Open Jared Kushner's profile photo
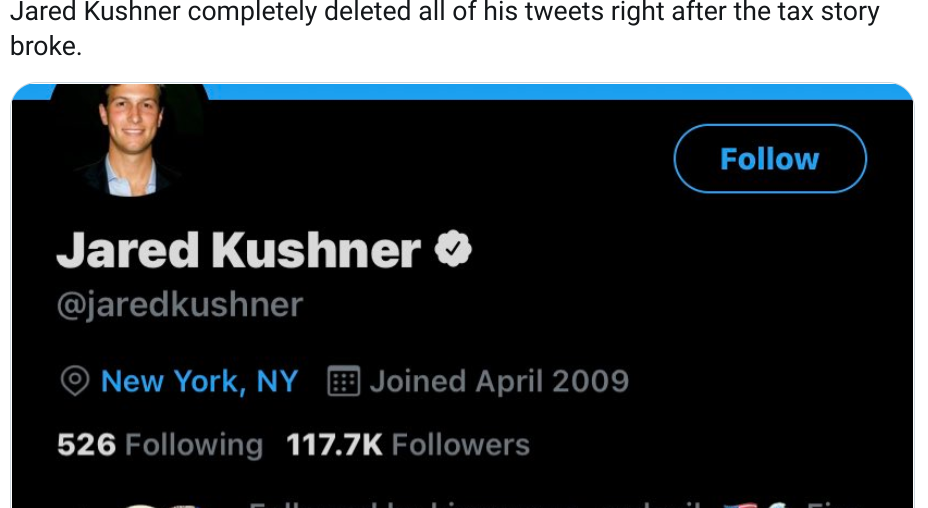Viewport: 928px width, 508px height. click(129, 139)
